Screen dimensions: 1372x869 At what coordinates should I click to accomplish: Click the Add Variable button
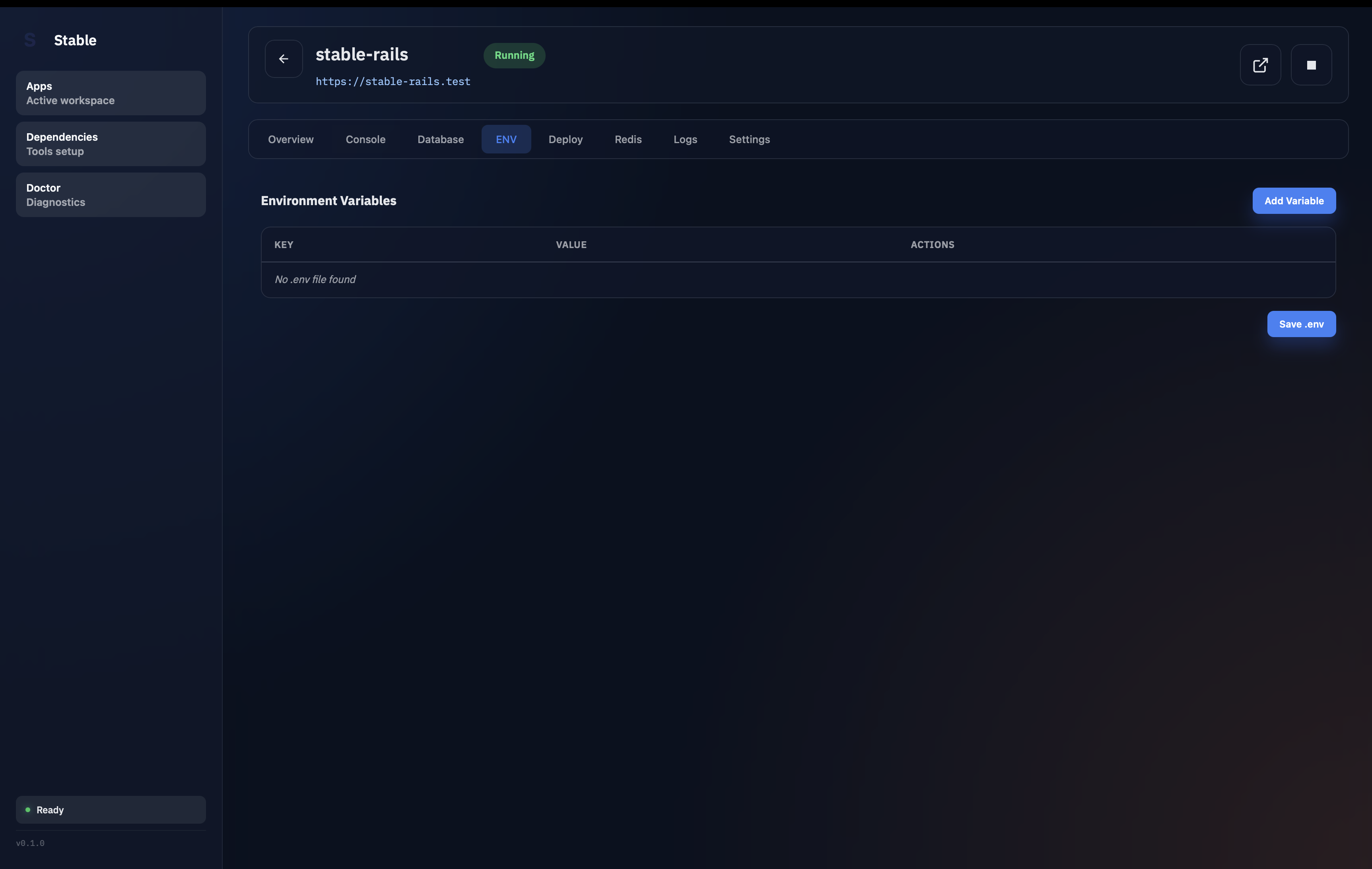[x=1293, y=201]
